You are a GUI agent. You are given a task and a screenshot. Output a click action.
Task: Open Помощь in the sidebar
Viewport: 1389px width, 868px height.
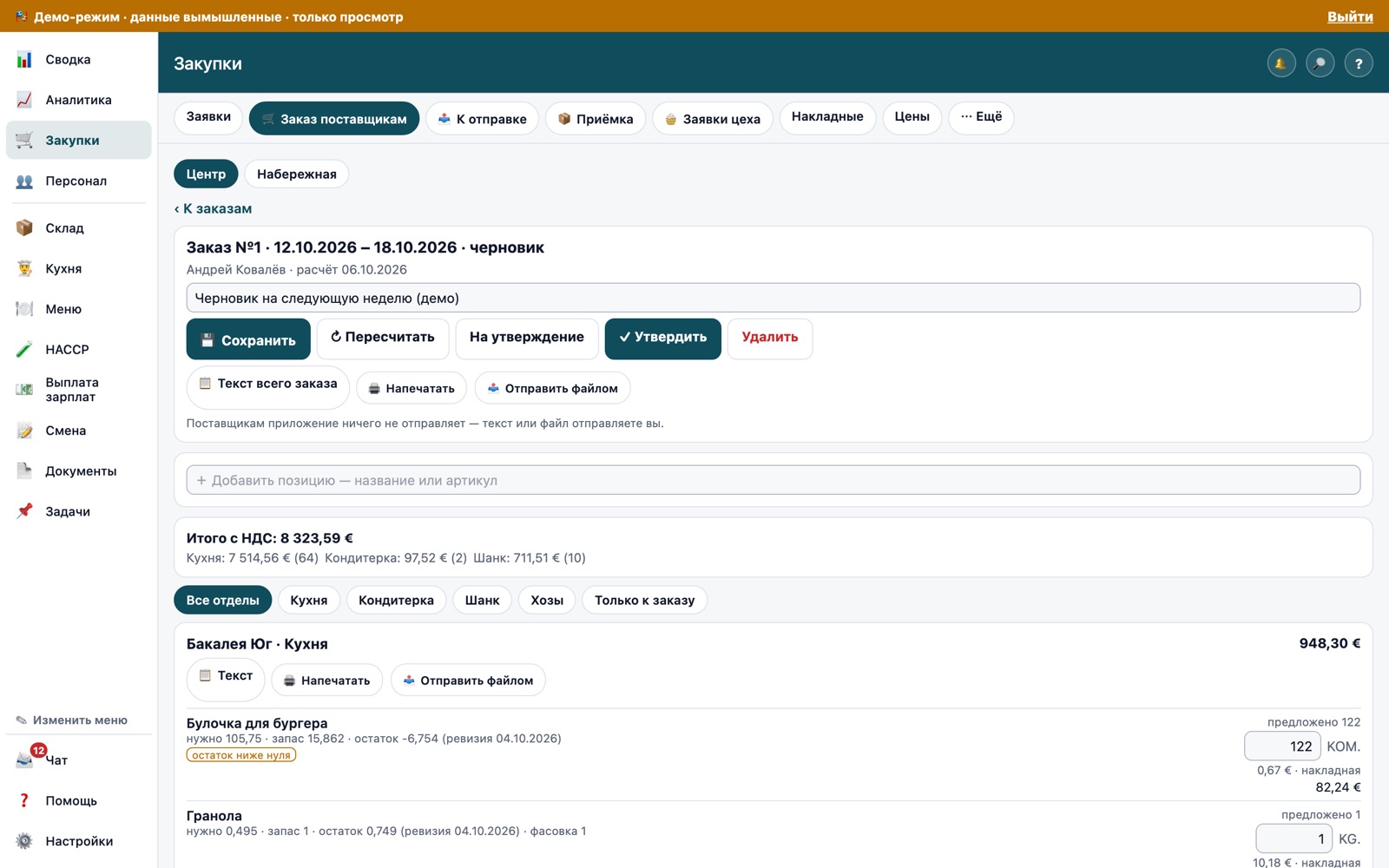point(78,800)
